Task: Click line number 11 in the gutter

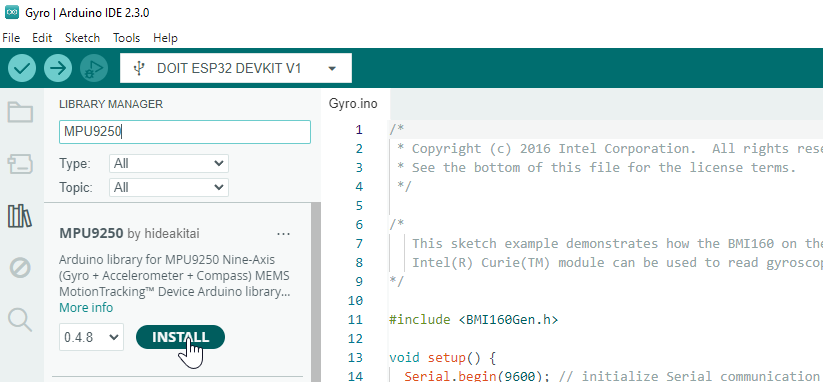Action: point(355,320)
